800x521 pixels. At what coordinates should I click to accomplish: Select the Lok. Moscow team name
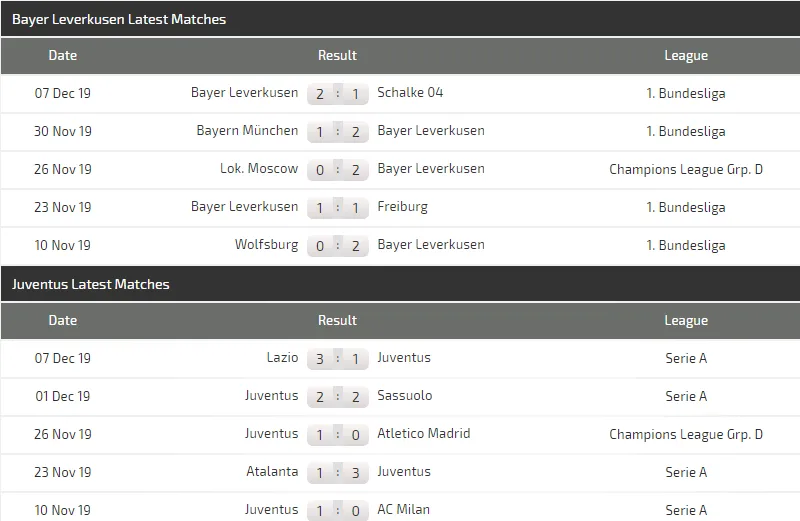[x=259, y=168]
